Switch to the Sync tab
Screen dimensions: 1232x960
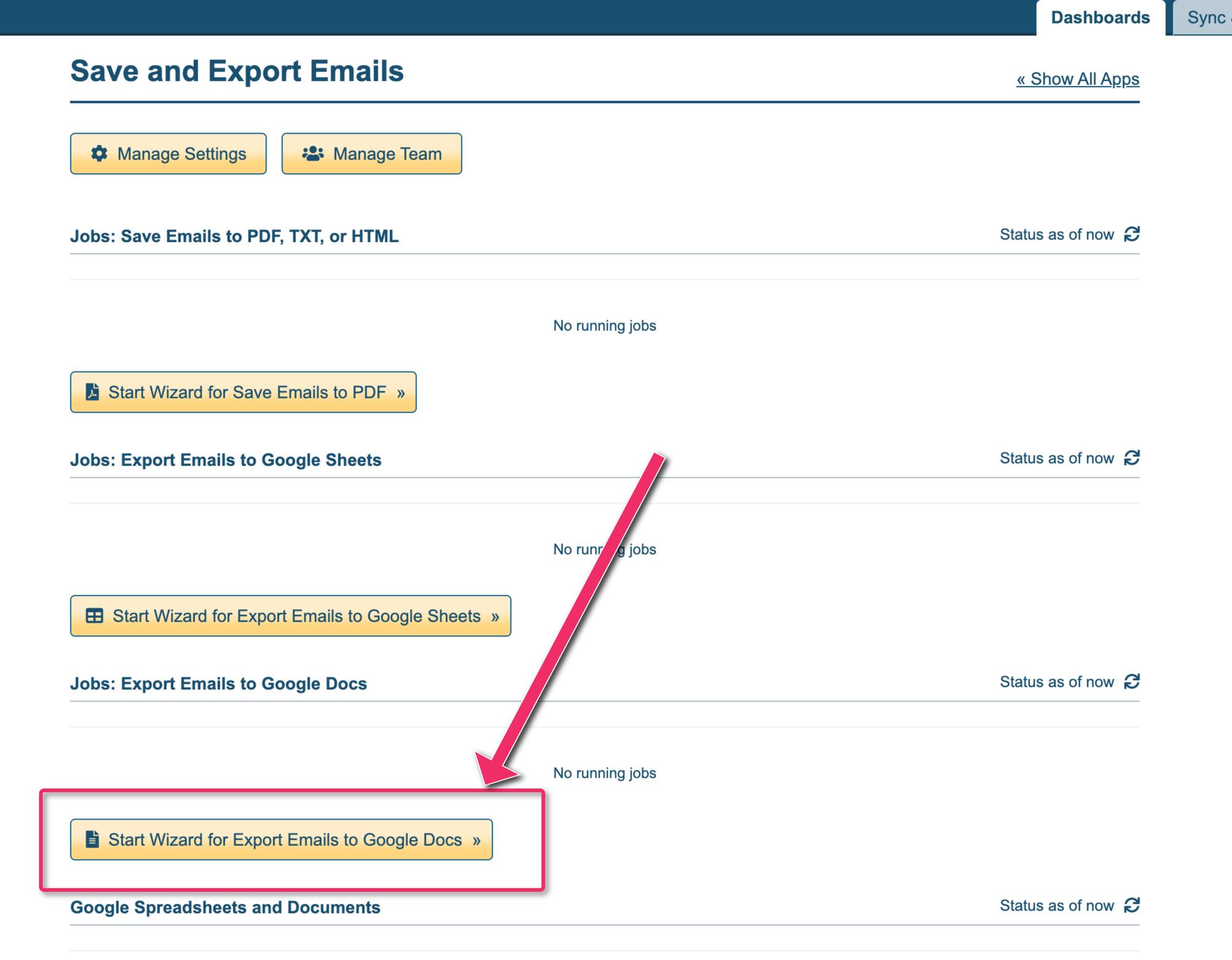tap(1202, 18)
